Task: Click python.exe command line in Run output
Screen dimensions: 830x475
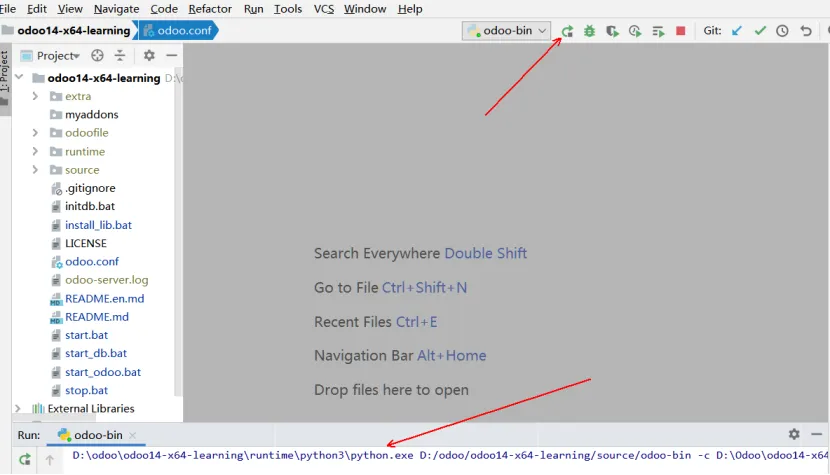Action: coord(450,455)
